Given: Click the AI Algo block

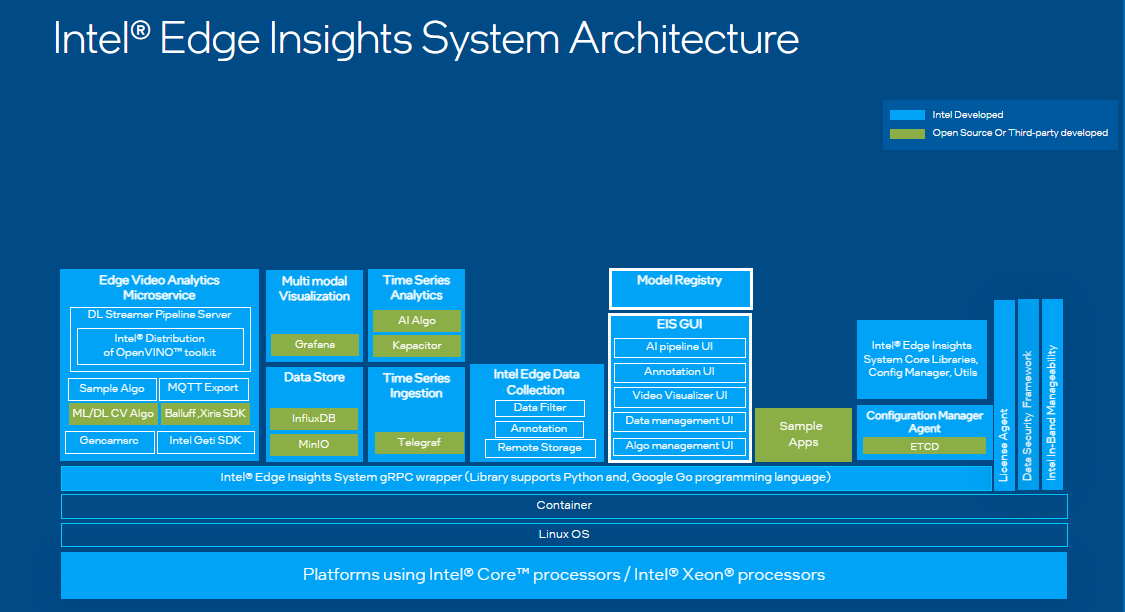Looking at the screenshot, I should [x=417, y=321].
